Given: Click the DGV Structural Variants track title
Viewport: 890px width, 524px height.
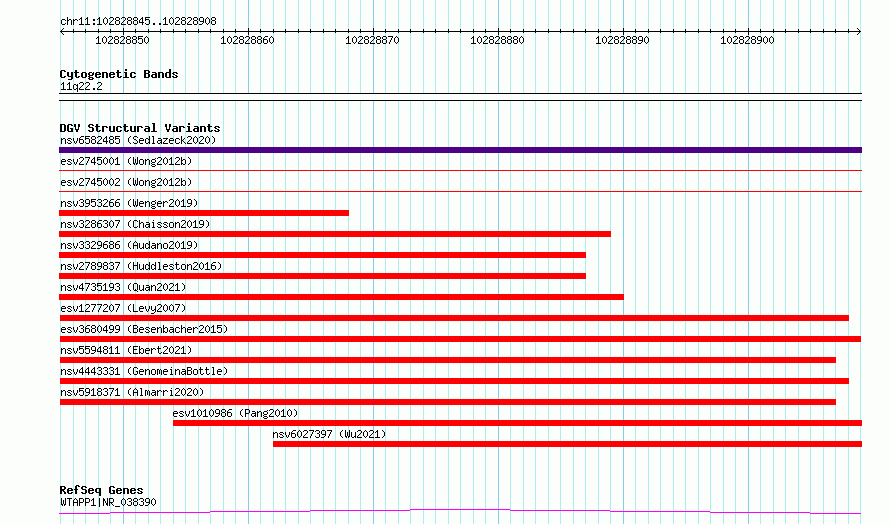Looking at the screenshot, I should pos(140,128).
